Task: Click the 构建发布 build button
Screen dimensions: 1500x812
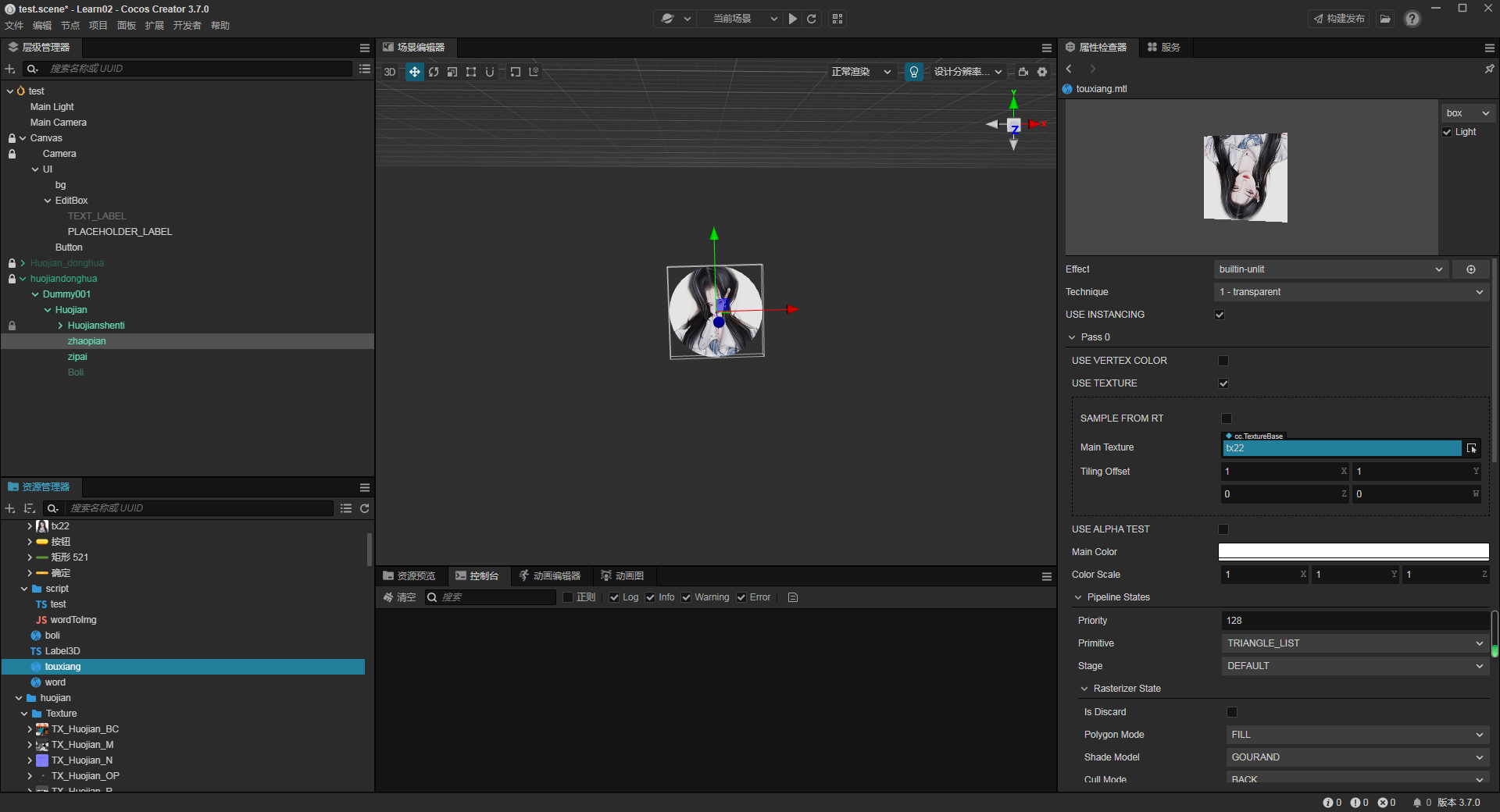Action: click(x=1339, y=19)
